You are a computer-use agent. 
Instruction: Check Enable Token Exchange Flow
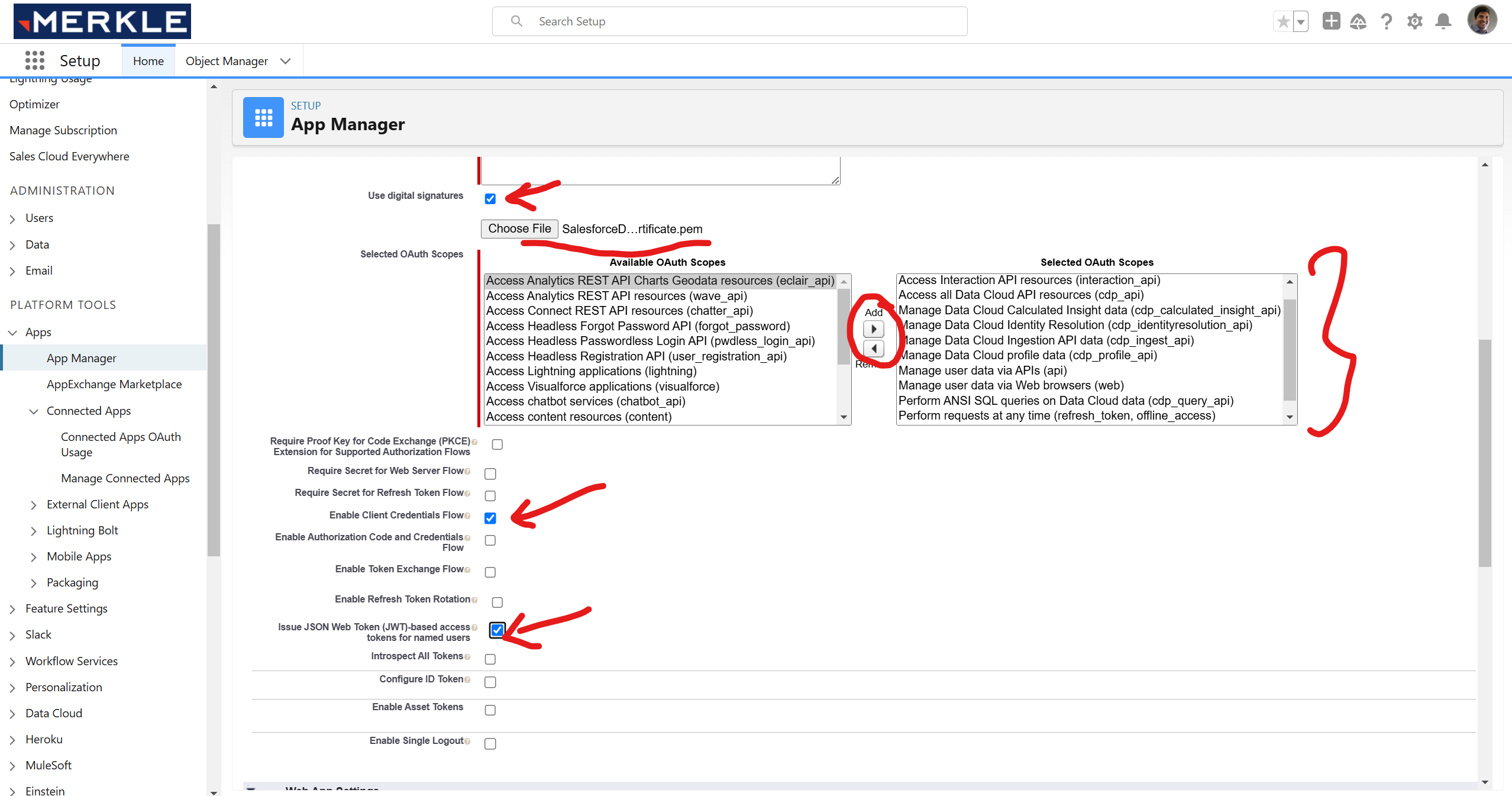490,572
